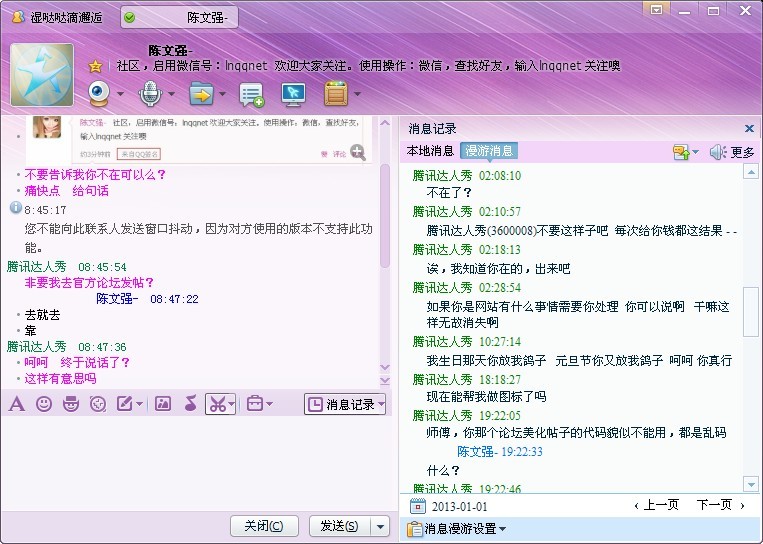
Task: Click the music note share icon
Action: point(191,404)
